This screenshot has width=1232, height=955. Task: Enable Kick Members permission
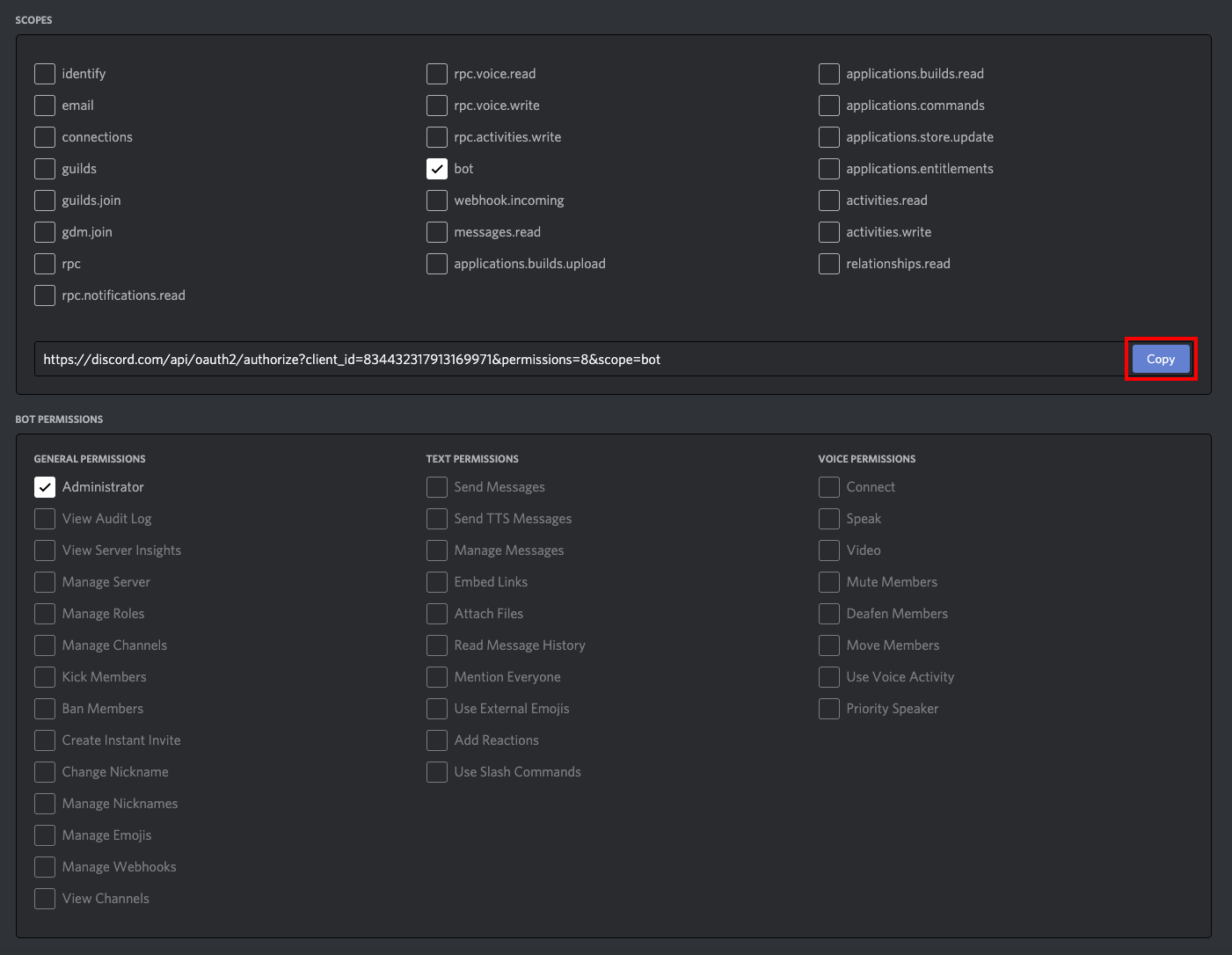45,677
